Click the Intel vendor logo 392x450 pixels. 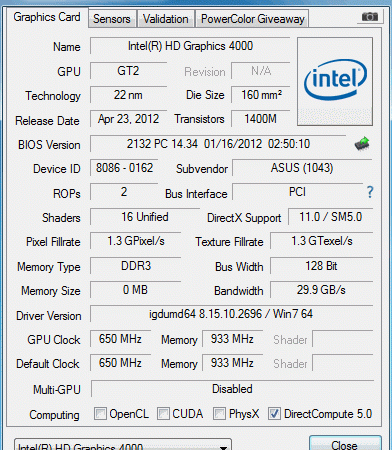click(335, 81)
